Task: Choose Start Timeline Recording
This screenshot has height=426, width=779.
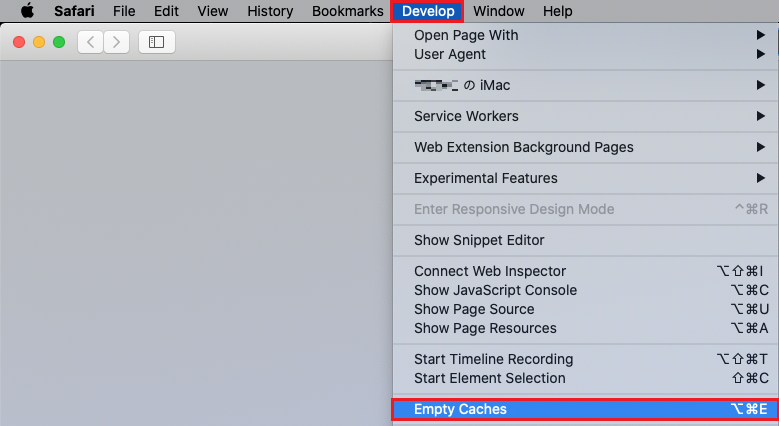Action: point(586,359)
